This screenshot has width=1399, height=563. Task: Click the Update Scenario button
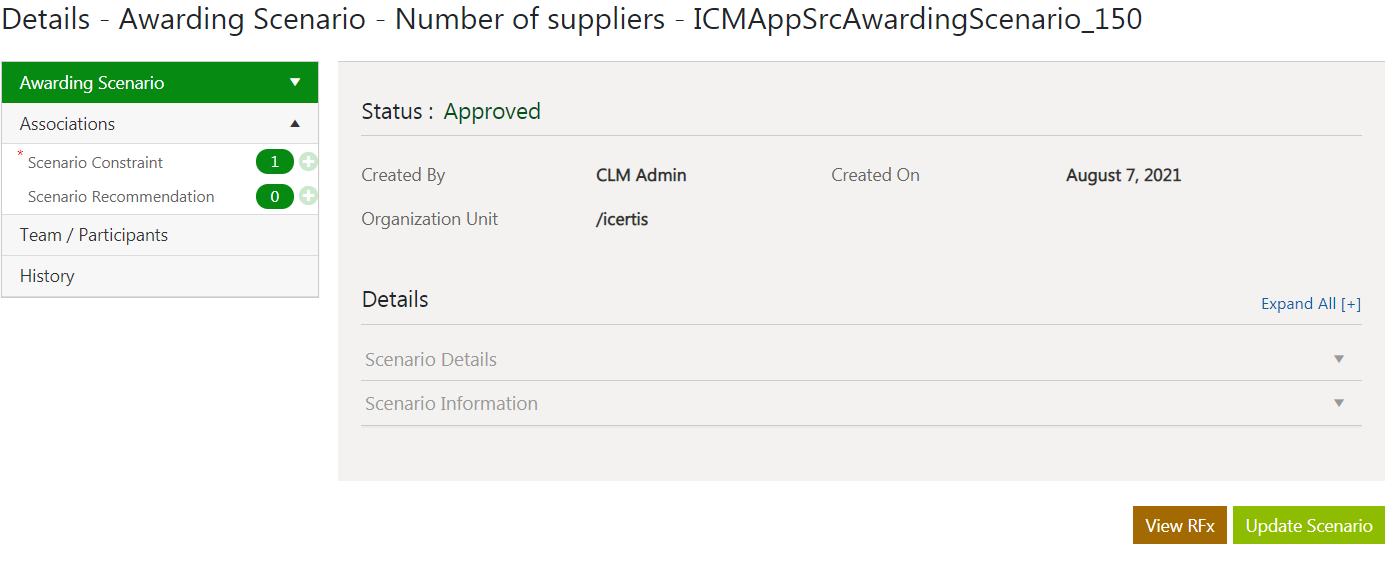1308,526
